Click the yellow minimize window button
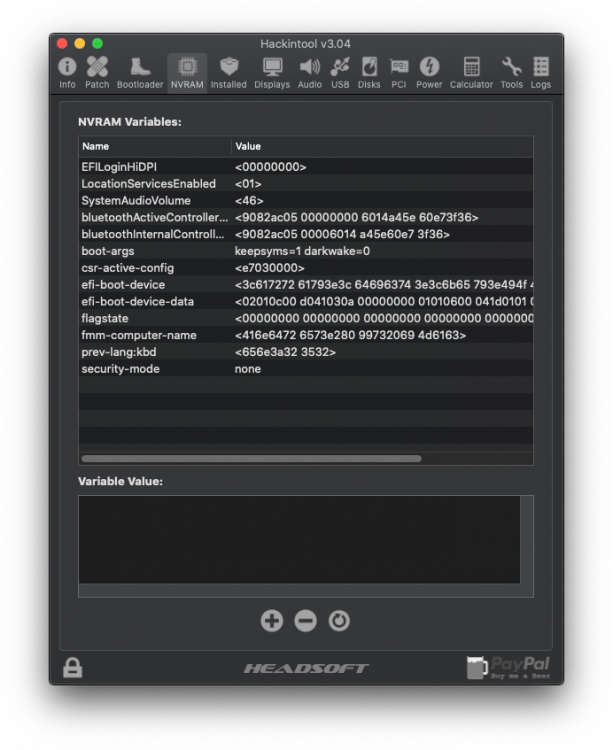The width and height of the screenshot is (613, 750). point(80,44)
